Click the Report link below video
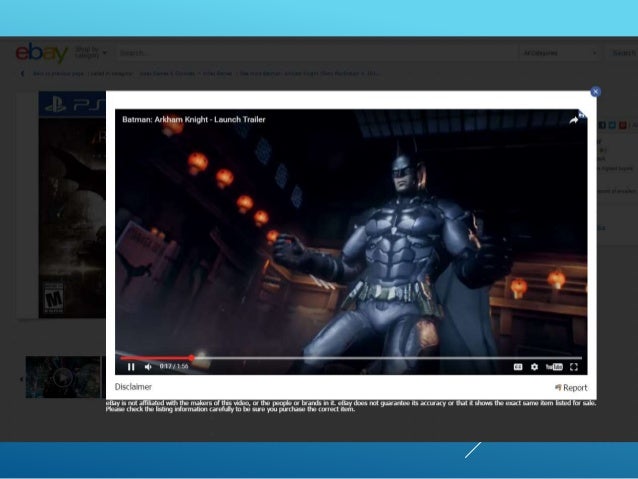638x479 pixels. point(571,387)
